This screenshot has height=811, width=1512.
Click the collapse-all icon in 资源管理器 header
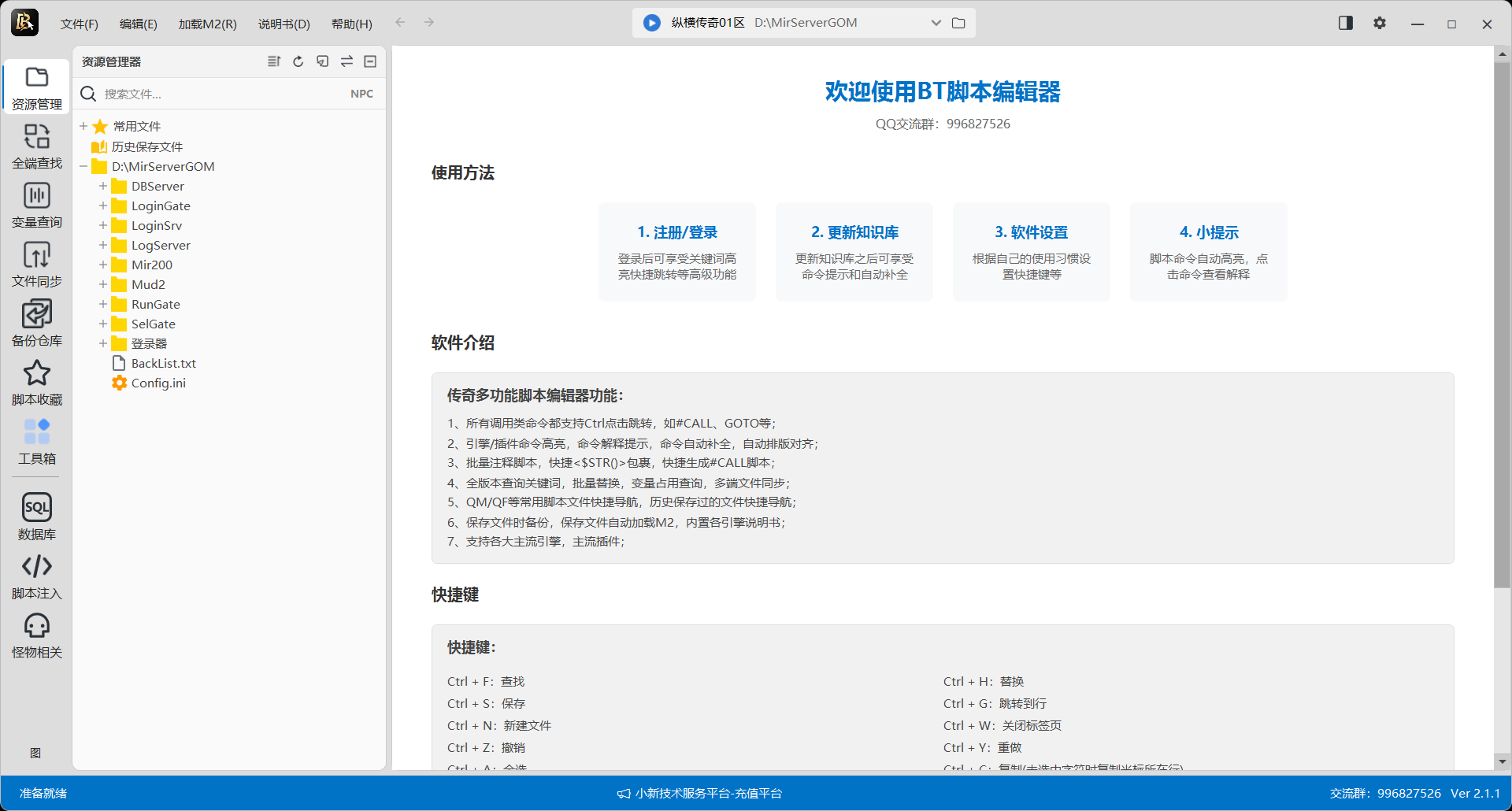[x=370, y=61]
